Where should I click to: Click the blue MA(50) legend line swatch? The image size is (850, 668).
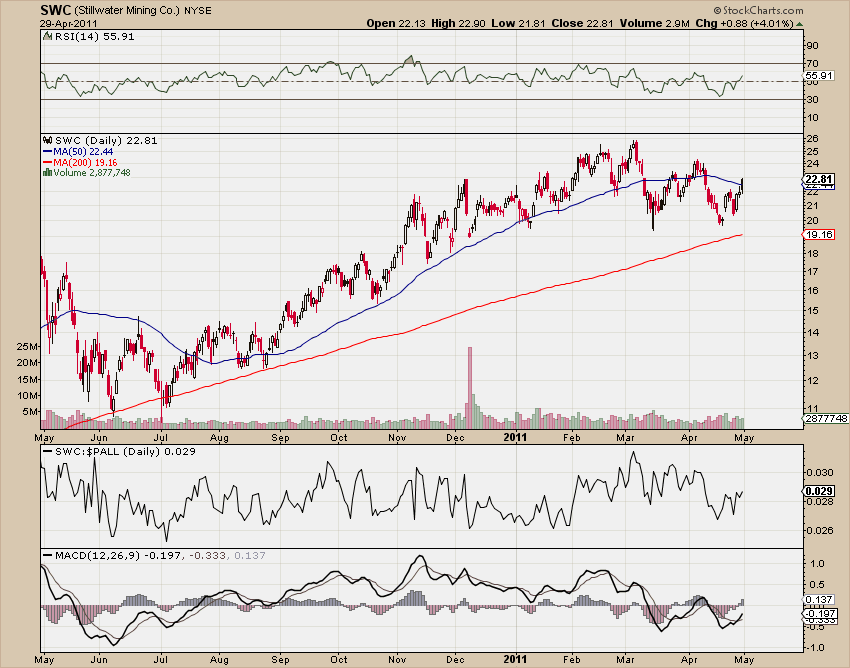tap(47, 152)
